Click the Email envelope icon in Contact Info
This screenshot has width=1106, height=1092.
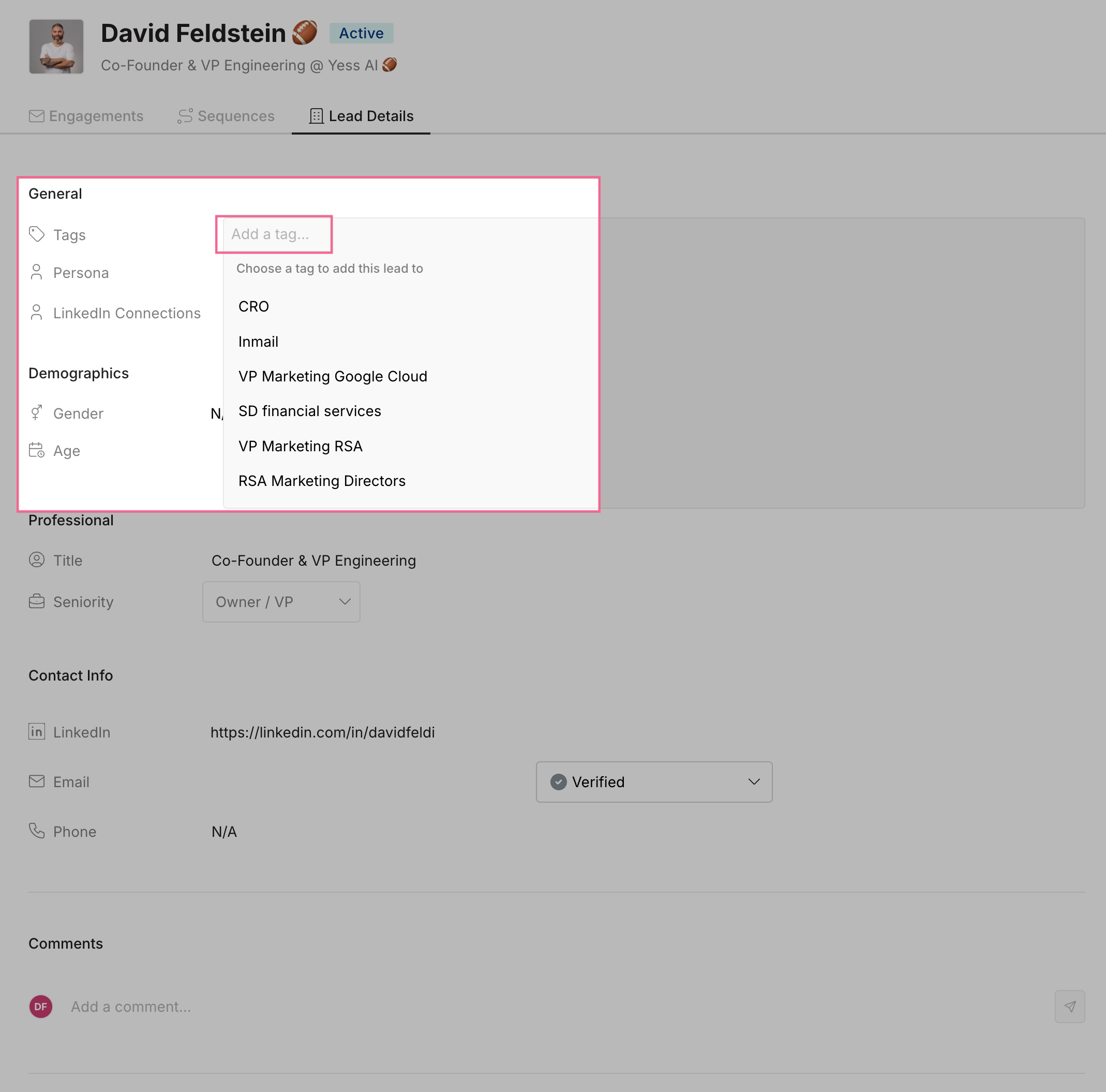37,781
